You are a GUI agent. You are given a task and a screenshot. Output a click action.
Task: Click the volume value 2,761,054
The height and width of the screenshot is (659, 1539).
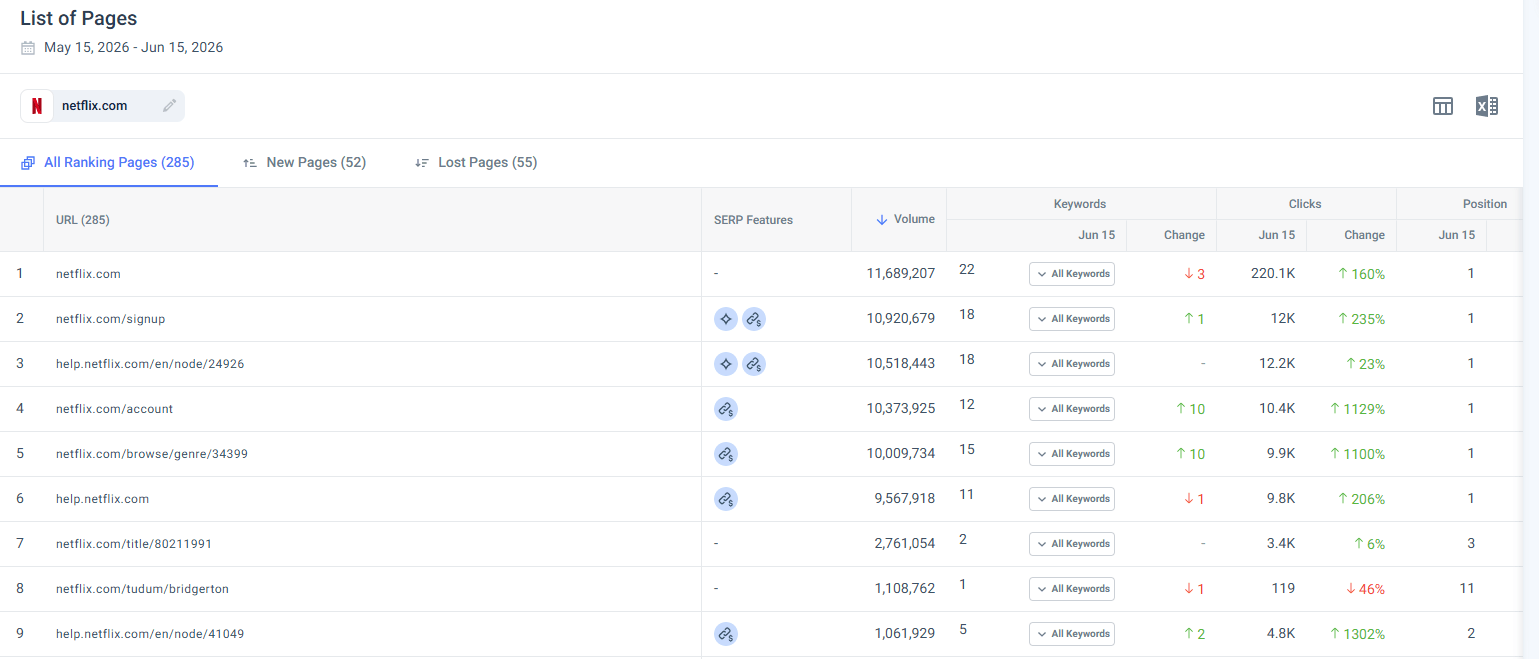(905, 544)
